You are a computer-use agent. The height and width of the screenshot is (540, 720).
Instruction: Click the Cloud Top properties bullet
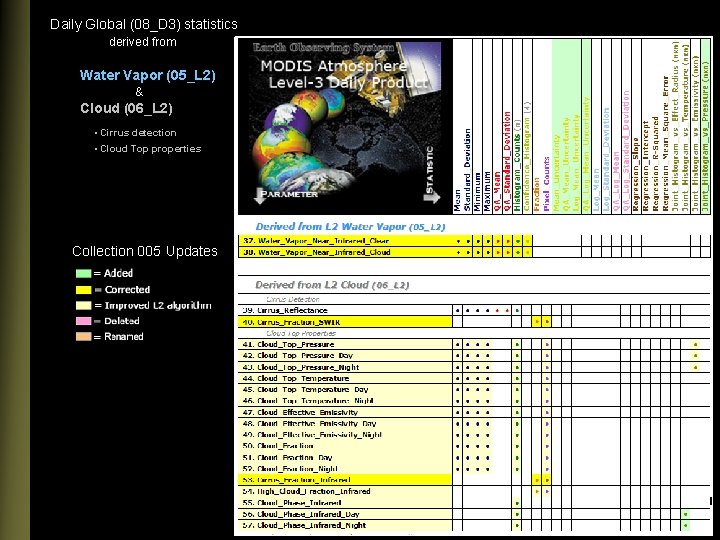coord(148,149)
